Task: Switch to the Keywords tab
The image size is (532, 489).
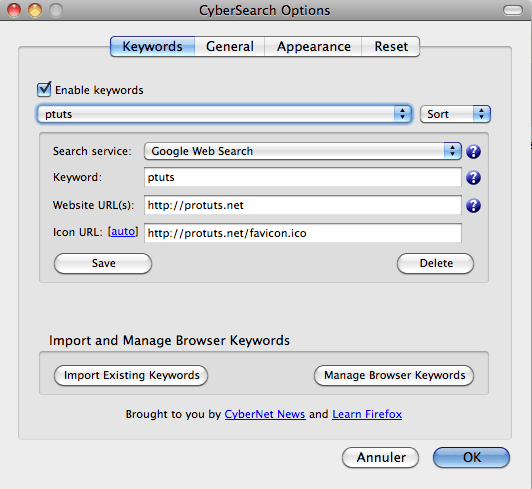Action: pos(152,46)
